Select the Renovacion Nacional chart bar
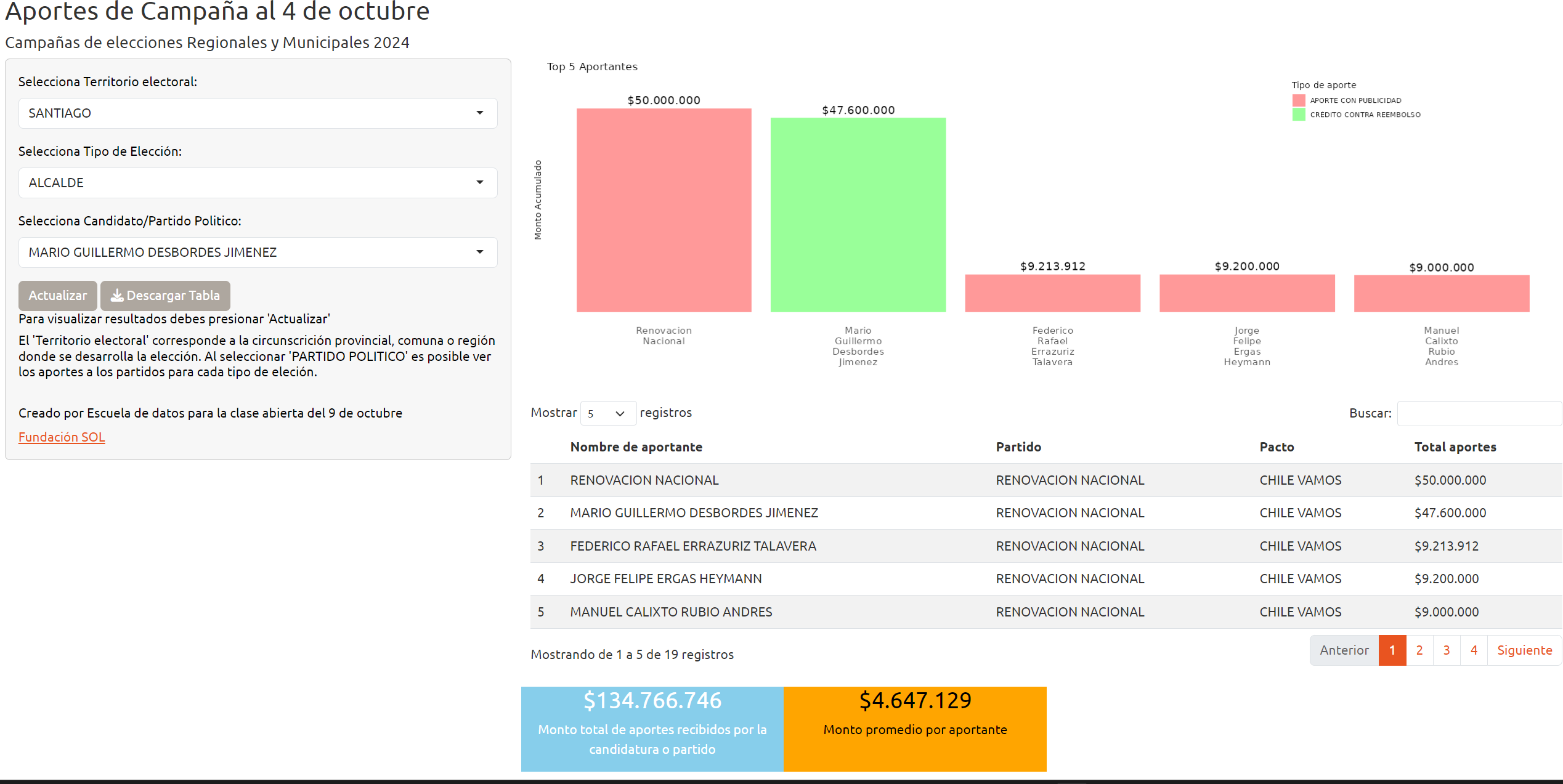1563x784 pixels. pos(664,210)
